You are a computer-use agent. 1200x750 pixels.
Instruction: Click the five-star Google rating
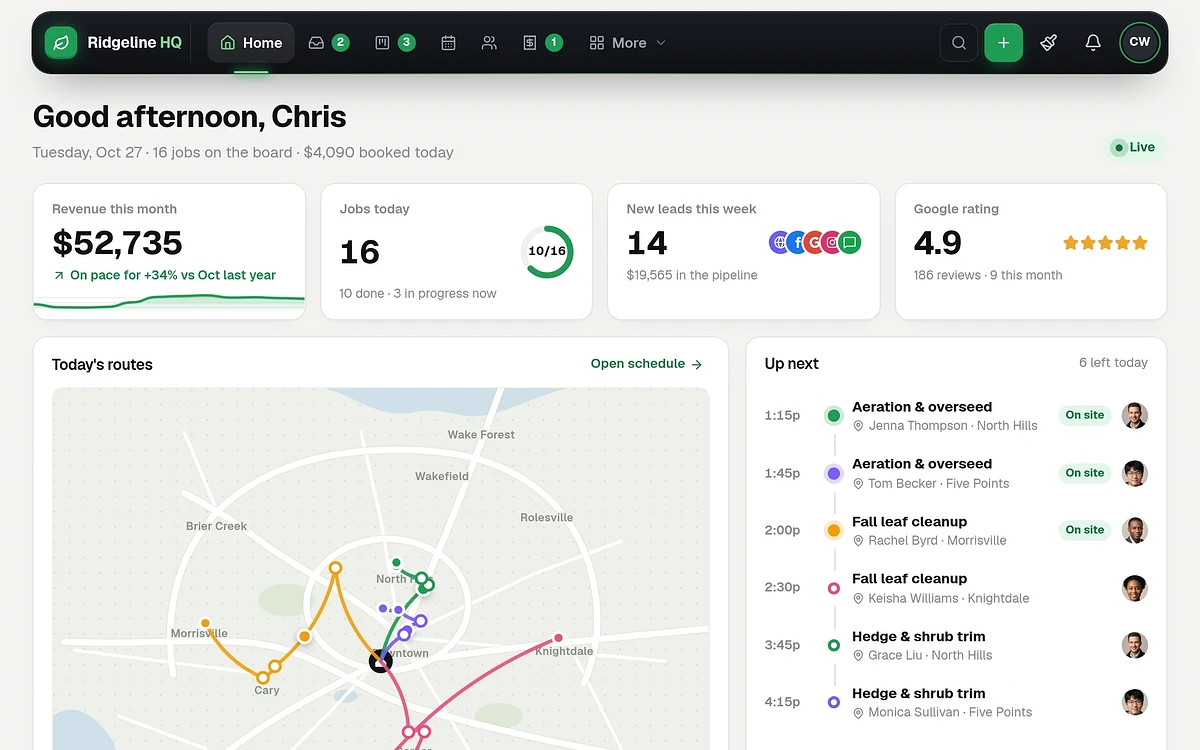pos(1105,243)
